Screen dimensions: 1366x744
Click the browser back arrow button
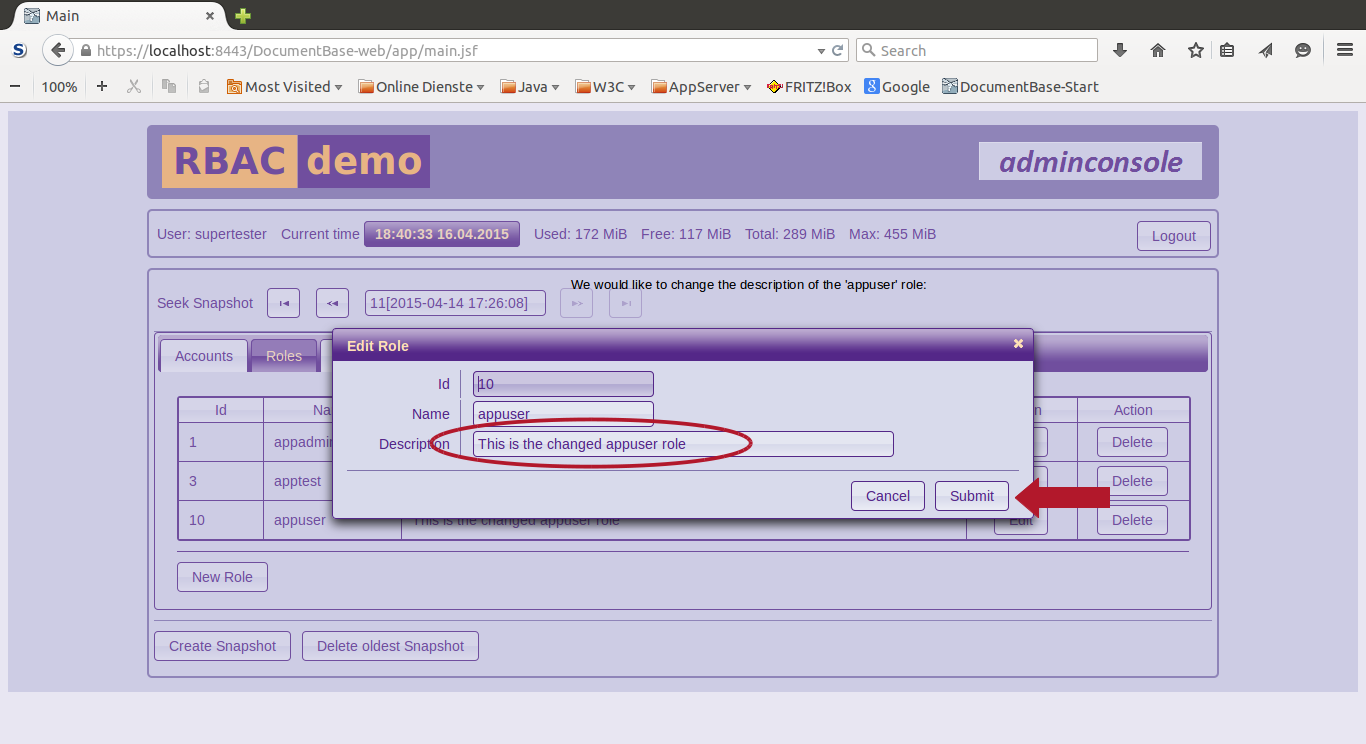(58, 50)
